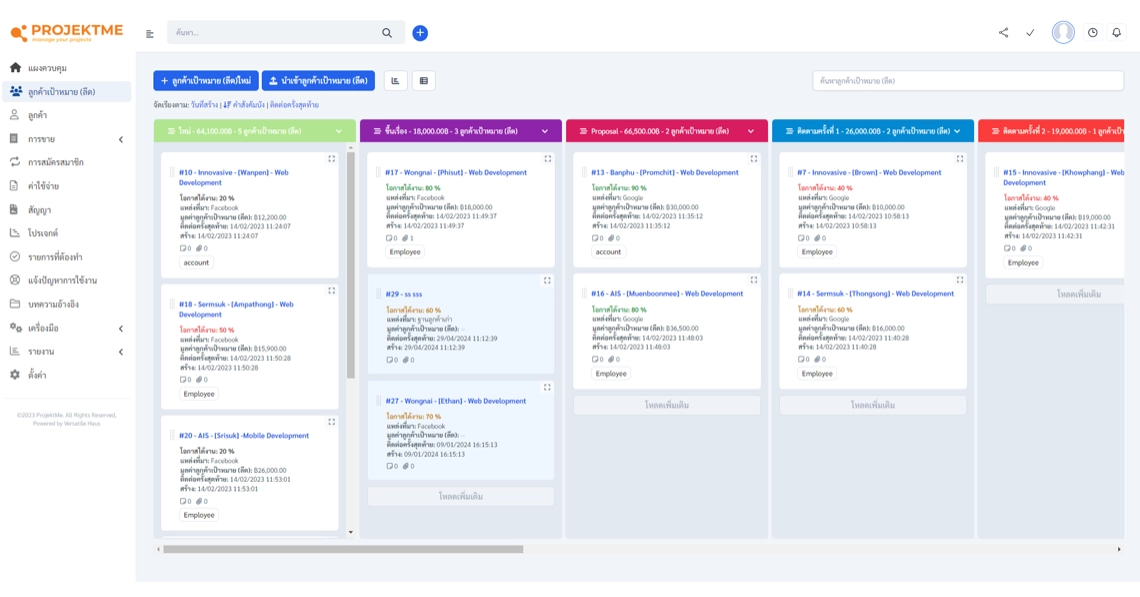This screenshot has height=597, width=1140.
Task: Switch to chart view icon
Action: [x=396, y=81]
